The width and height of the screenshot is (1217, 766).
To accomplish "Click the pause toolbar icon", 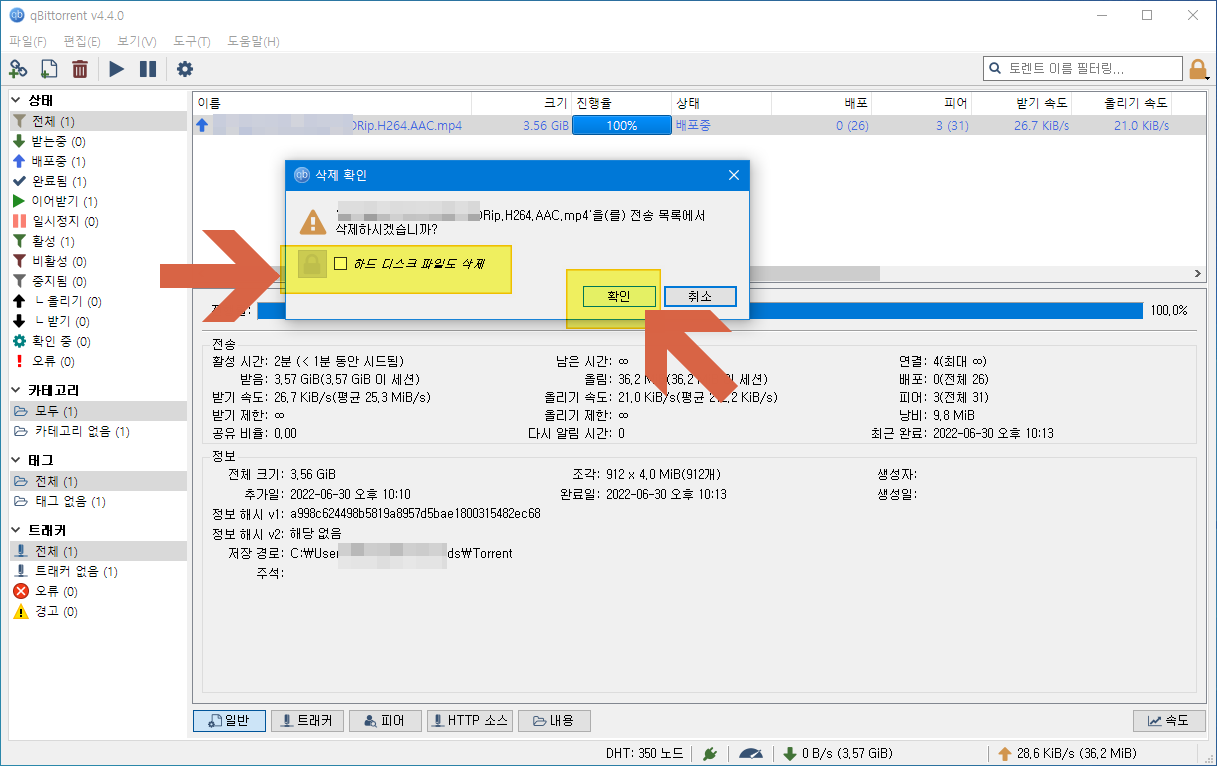I will [x=148, y=69].
